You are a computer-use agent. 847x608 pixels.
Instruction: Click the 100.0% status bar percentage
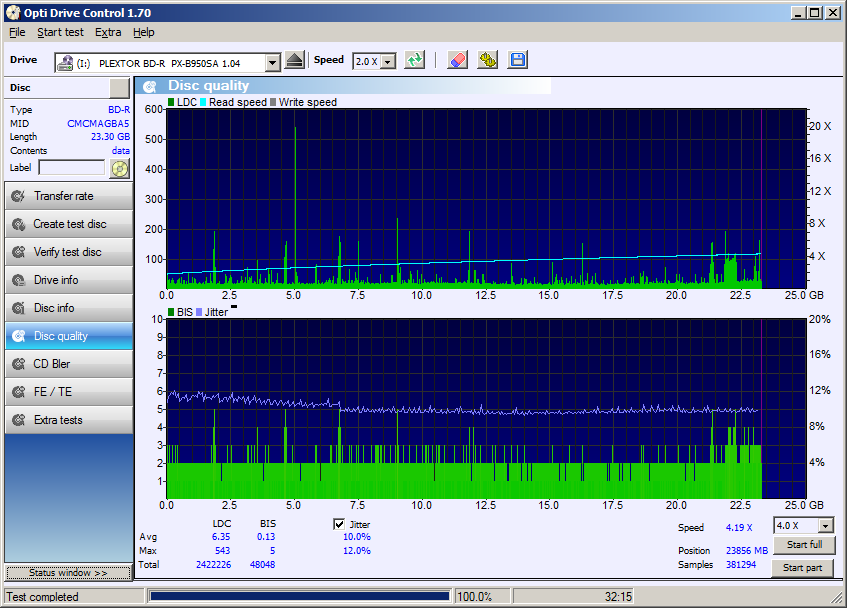474,597
